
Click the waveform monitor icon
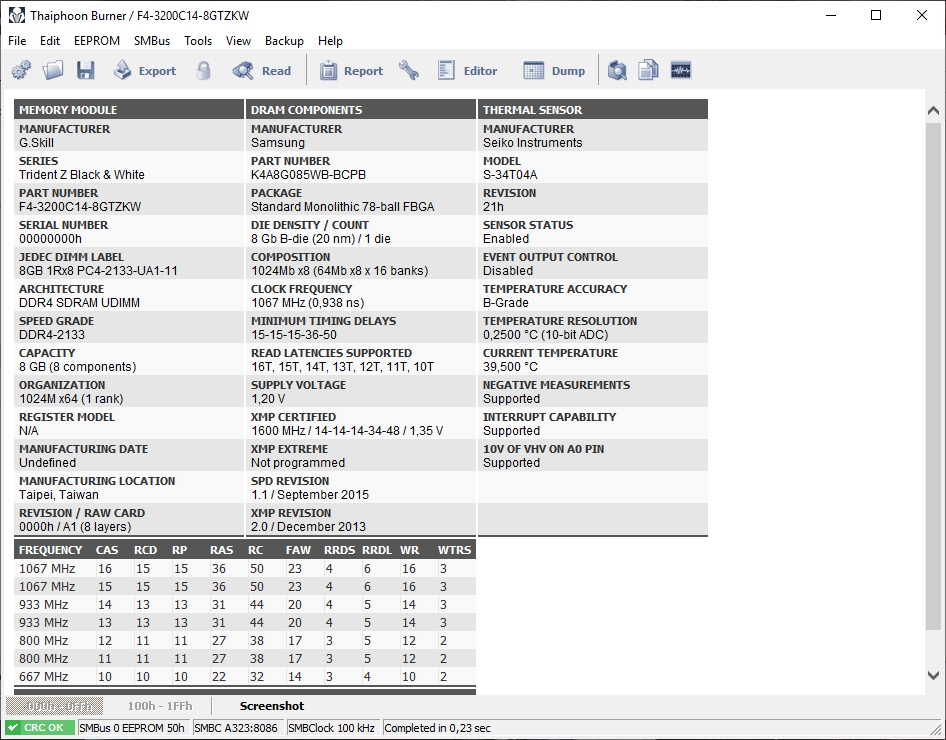click(681, 71)
